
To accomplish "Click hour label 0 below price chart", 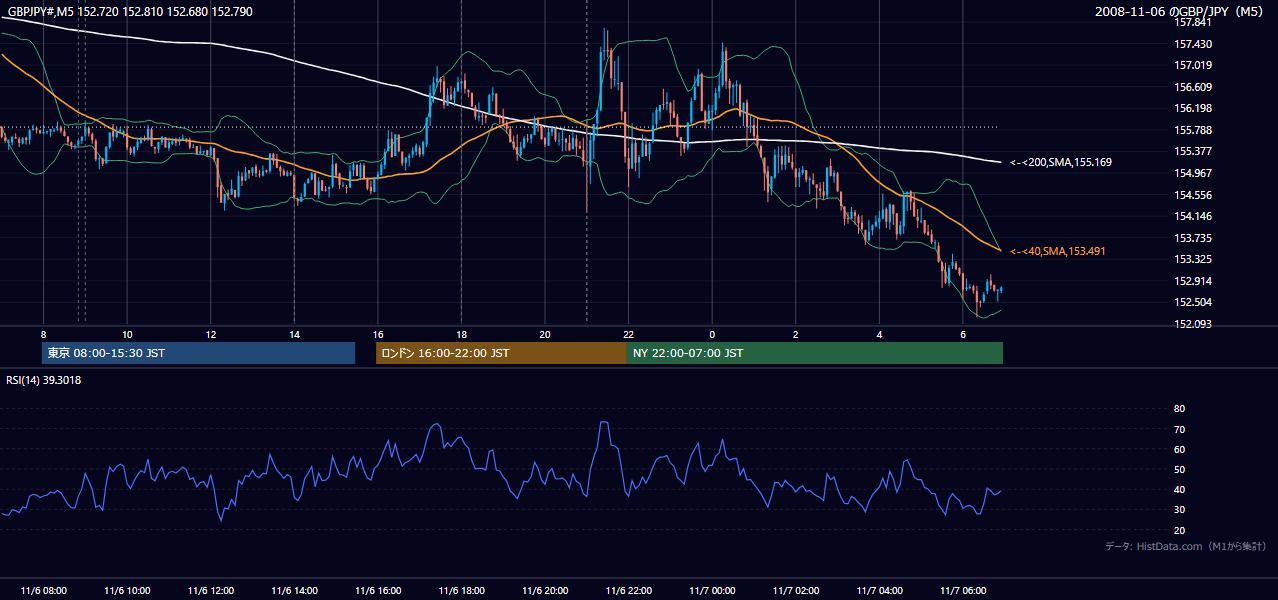I will click(x=712, y=333).
